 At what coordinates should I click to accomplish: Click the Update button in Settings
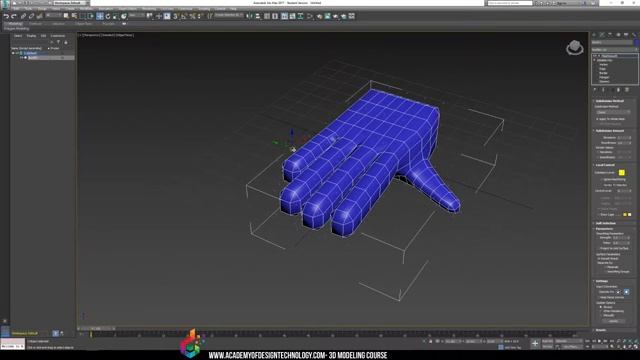[613, 321]
